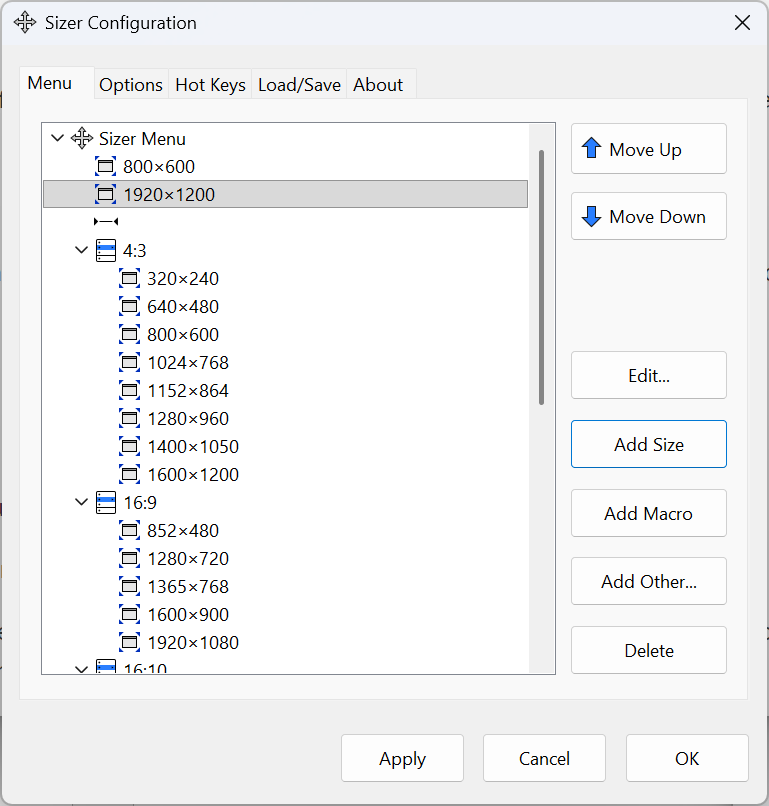This screenshot has height=806, width=769.
Task: Open the Hot Keys tab
Action: pos(210,85)
